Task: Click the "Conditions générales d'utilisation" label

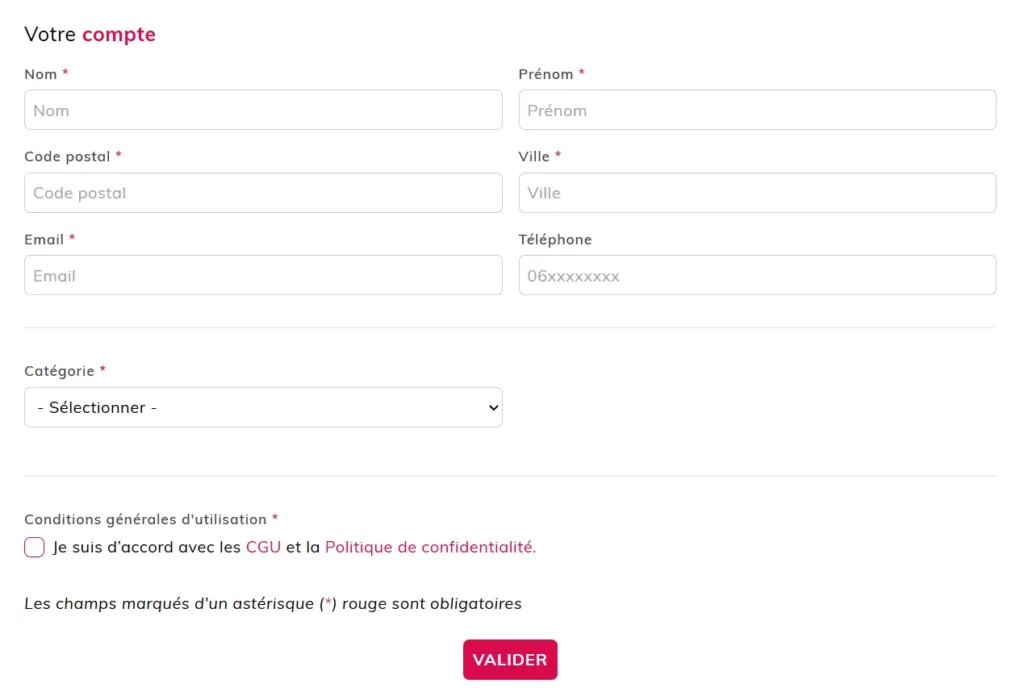Action: pos(145,520)
